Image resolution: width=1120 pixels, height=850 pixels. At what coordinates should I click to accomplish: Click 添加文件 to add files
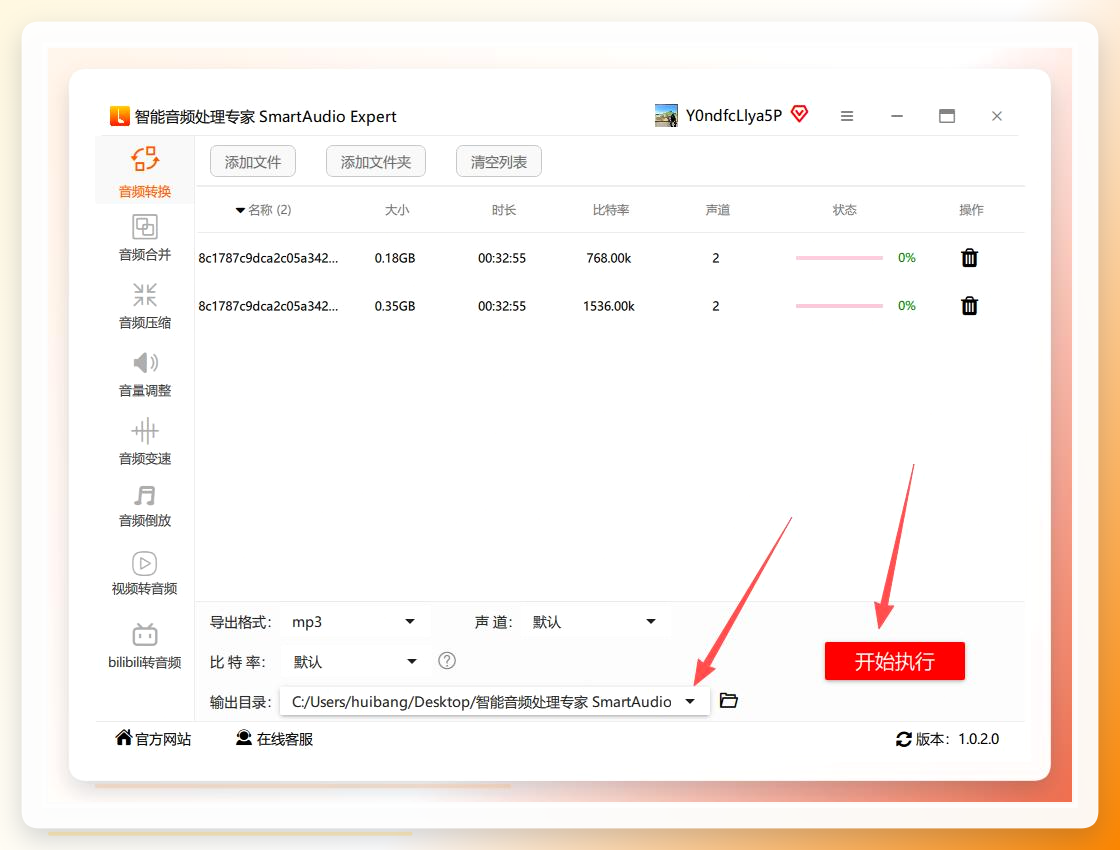[253, 161]
